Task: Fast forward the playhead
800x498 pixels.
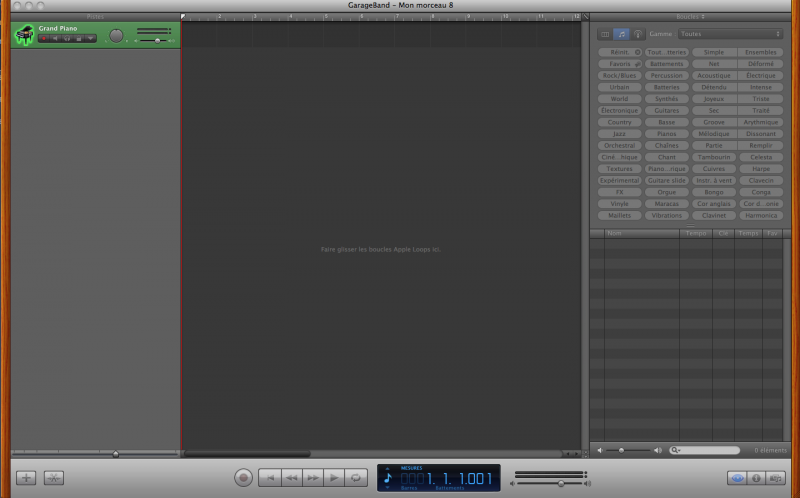Action: click(x=313, y=478)
